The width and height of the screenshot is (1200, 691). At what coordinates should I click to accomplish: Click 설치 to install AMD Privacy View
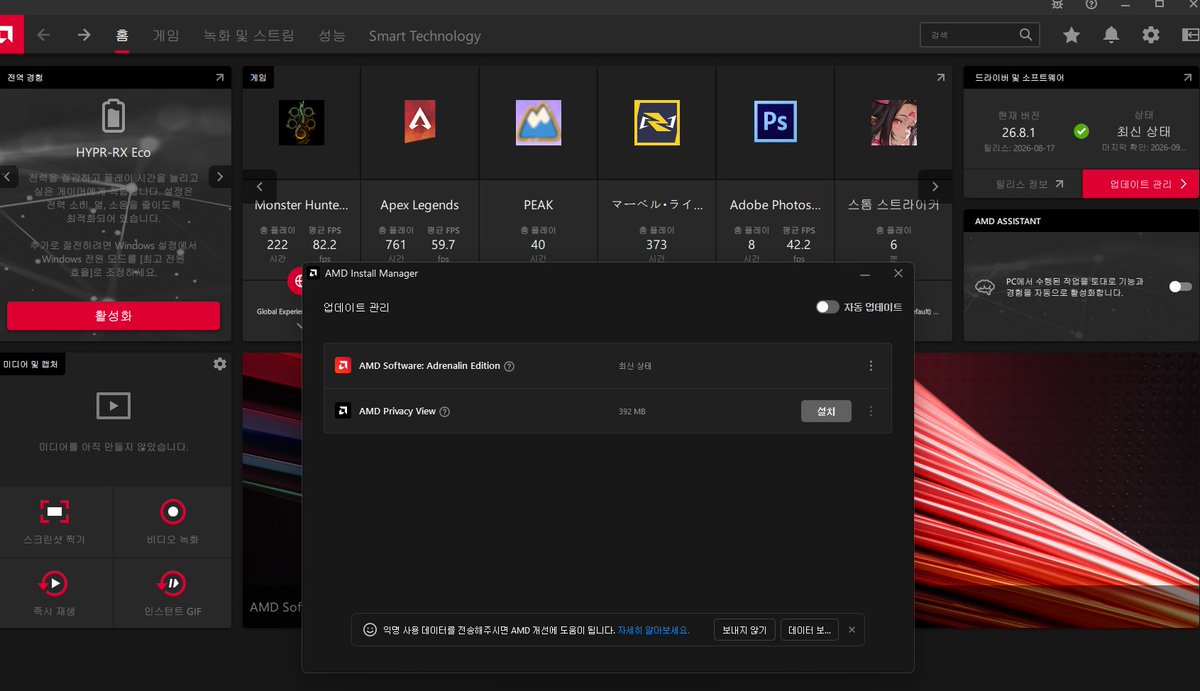point(826,411)
